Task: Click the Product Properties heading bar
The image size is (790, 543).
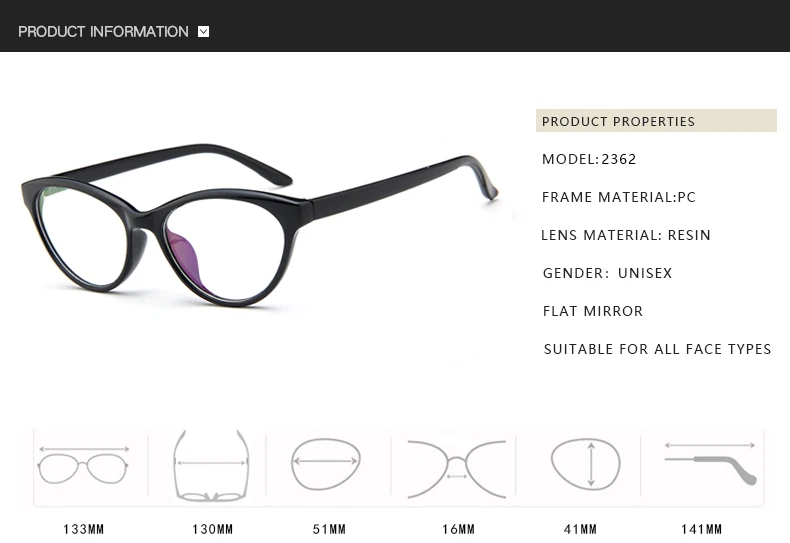Action: 656,121
